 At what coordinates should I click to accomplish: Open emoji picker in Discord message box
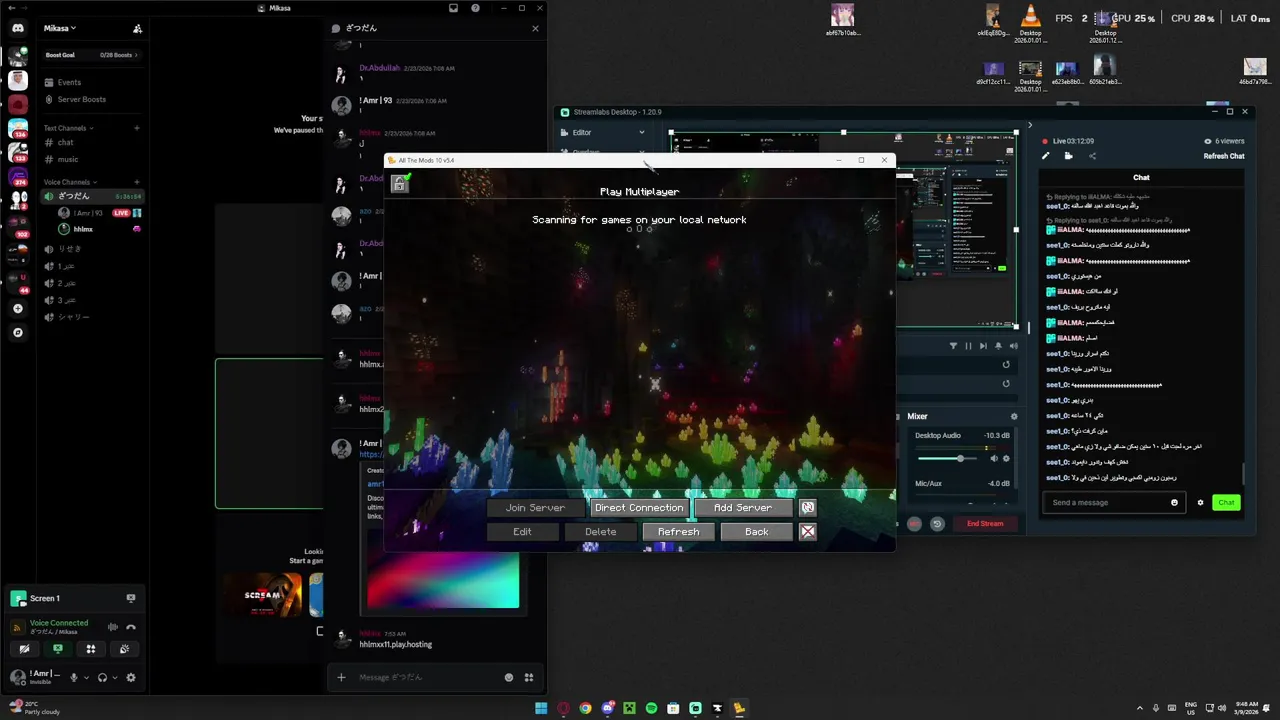[509, 677]
